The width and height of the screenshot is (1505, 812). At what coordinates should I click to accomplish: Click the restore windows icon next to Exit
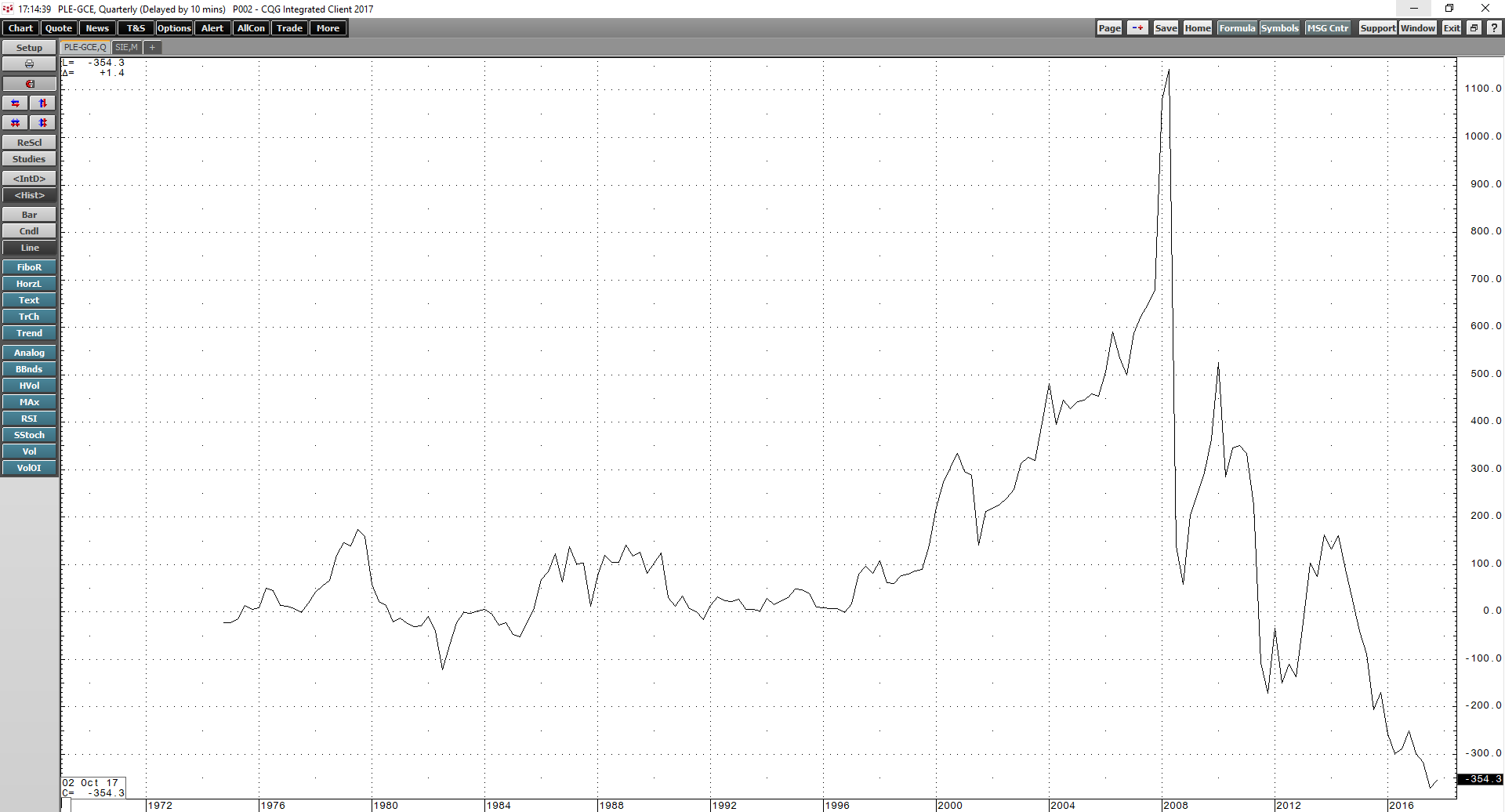pyautogui.click(x=1474, y=28)
